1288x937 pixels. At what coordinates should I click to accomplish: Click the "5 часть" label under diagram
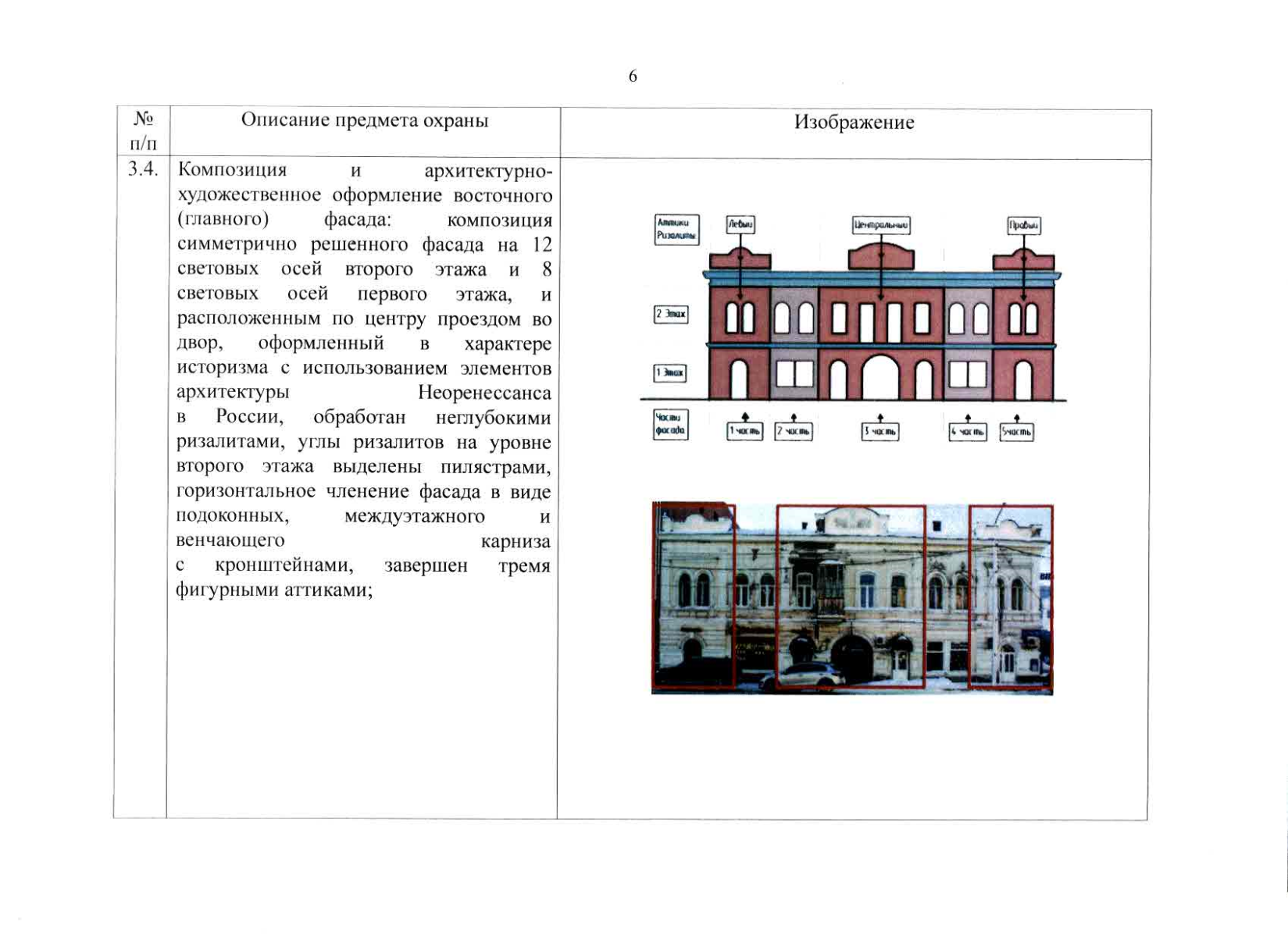click(1016, 432)
